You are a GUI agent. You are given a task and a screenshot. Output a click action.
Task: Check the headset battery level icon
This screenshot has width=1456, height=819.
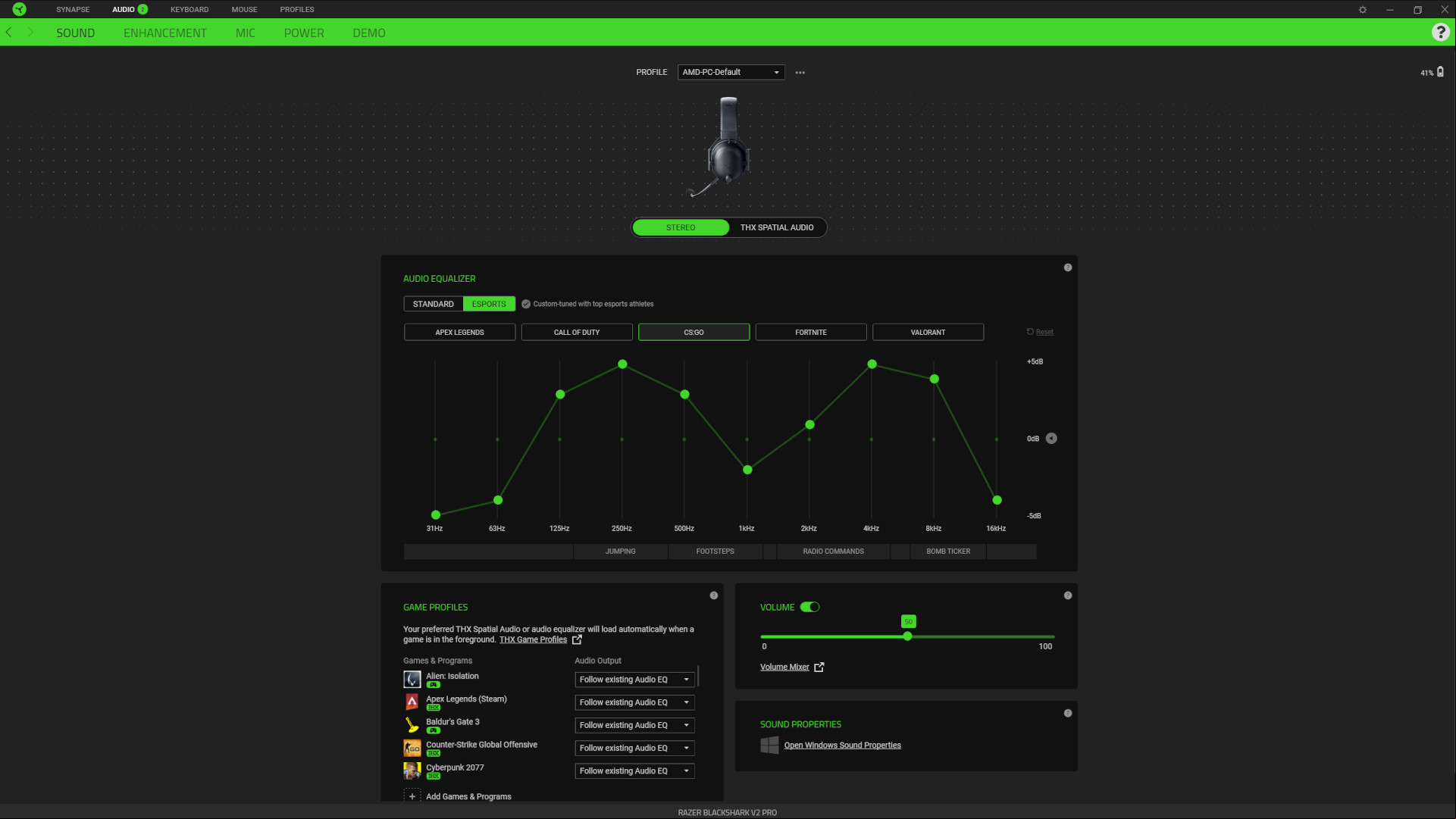pyautogui.click(x=1440, y=72)
